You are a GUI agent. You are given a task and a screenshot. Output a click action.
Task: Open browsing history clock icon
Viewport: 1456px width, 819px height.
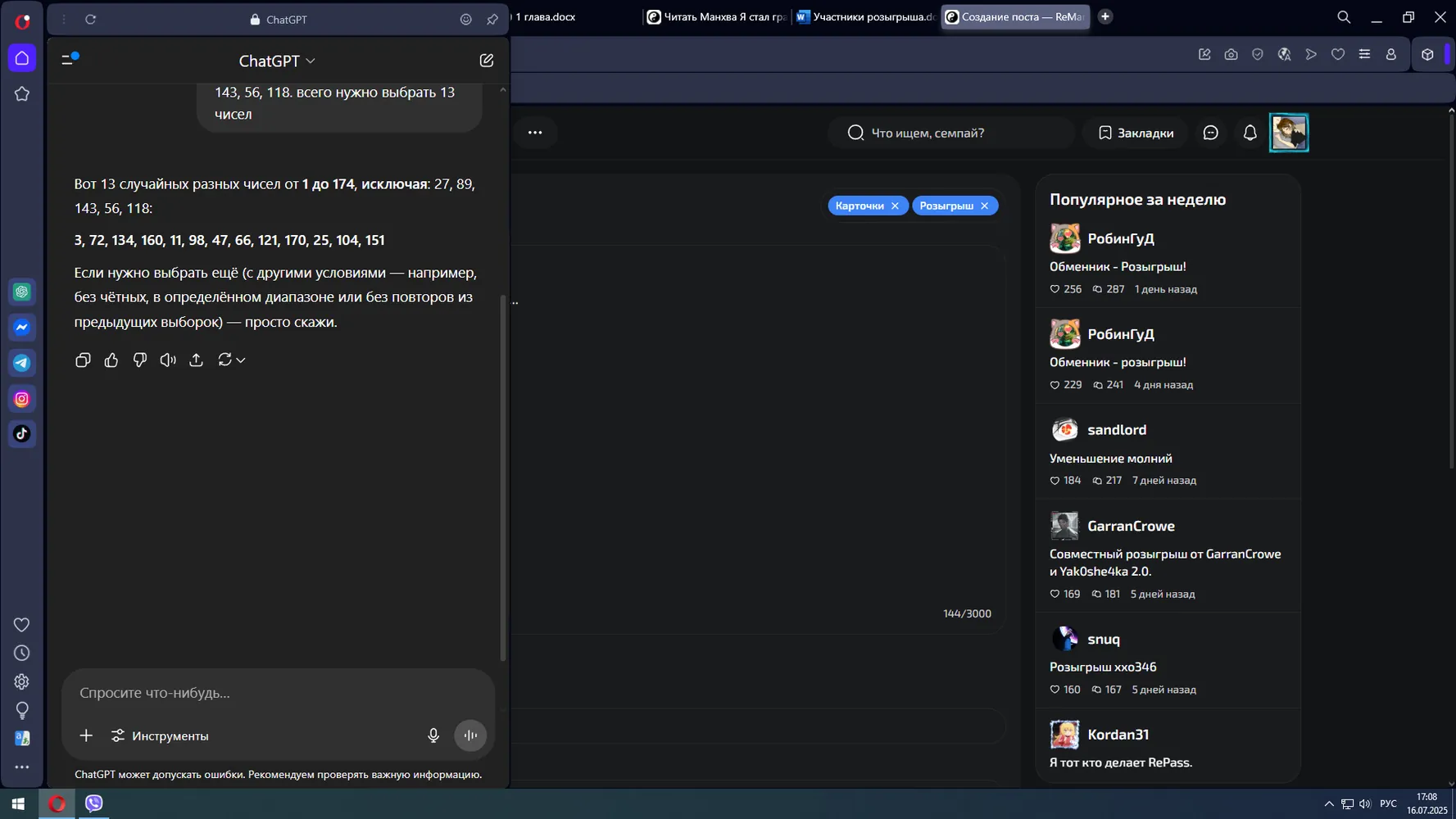pyautogui.click(x=22, y=654)
